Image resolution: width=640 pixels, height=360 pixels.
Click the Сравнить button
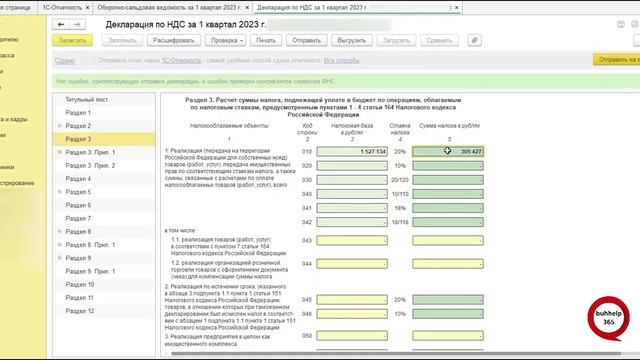[x=439, y=40]
